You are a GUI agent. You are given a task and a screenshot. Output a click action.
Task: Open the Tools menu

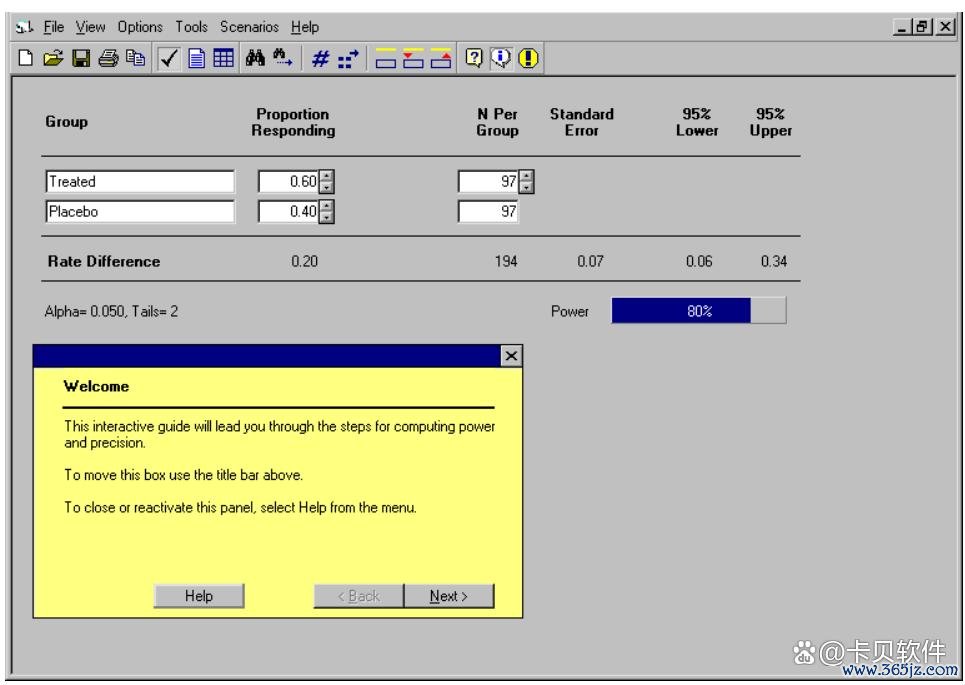pos(192,27)
